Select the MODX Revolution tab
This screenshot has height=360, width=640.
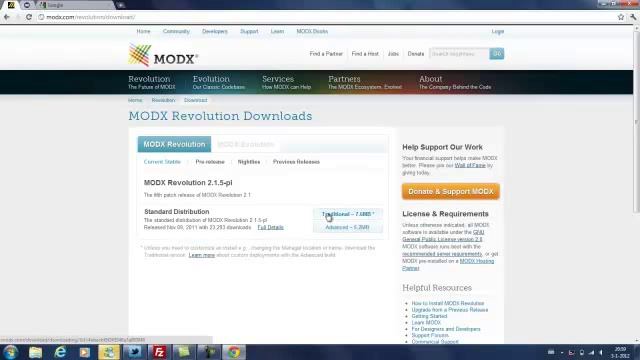pyautogui.click(x=174, y=144)
